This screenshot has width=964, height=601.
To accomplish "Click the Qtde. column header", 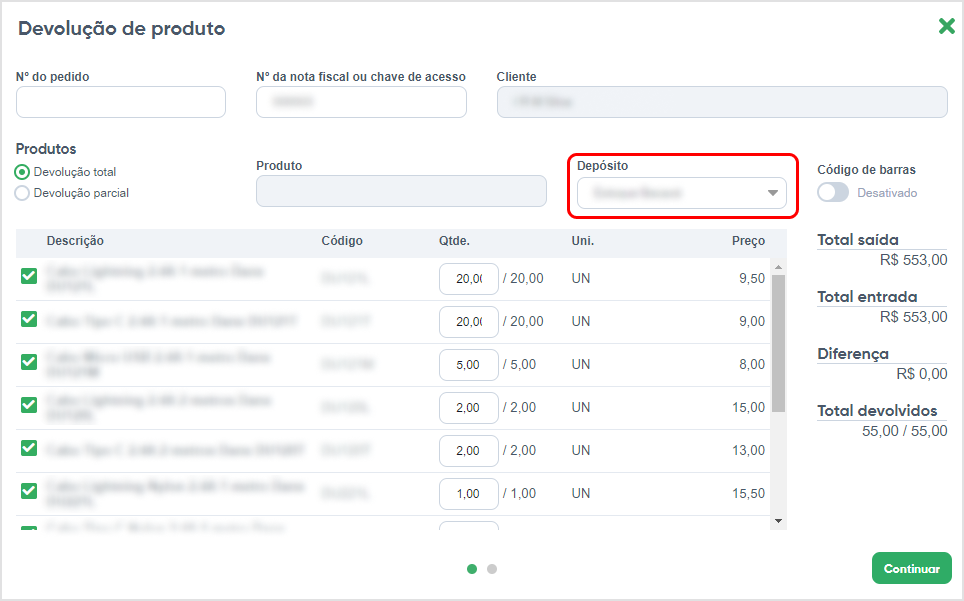I will (x=454, y=241).
